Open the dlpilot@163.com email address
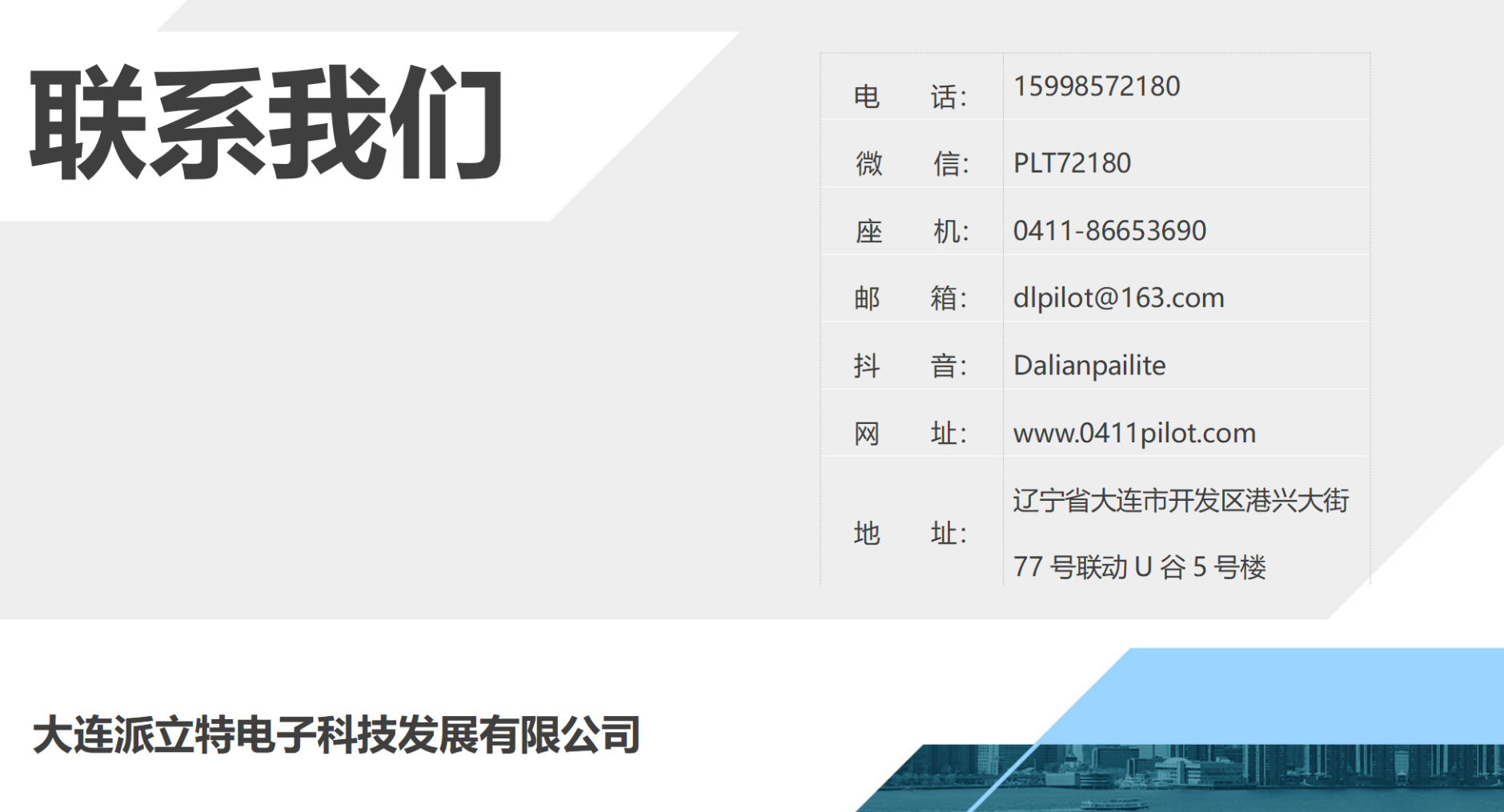 pyautogui.click(x=1117, y=298)
